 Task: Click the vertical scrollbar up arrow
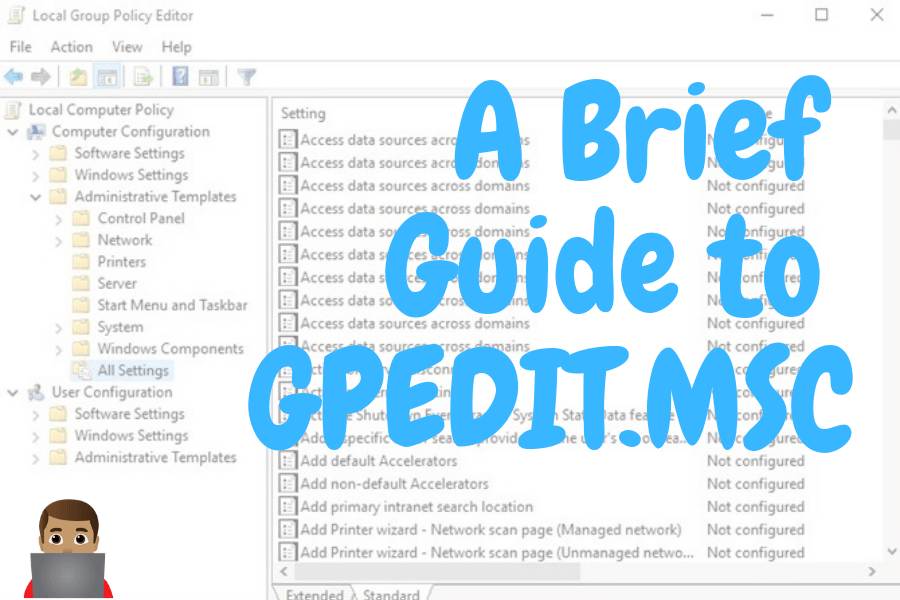891,110
